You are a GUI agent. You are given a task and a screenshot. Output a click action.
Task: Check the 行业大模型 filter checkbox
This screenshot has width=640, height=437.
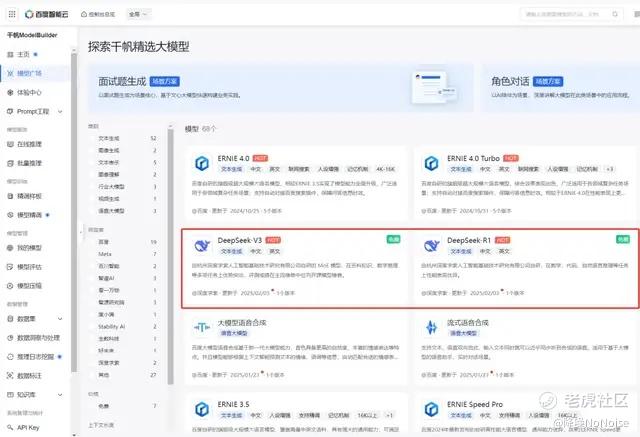pos(93,186)
